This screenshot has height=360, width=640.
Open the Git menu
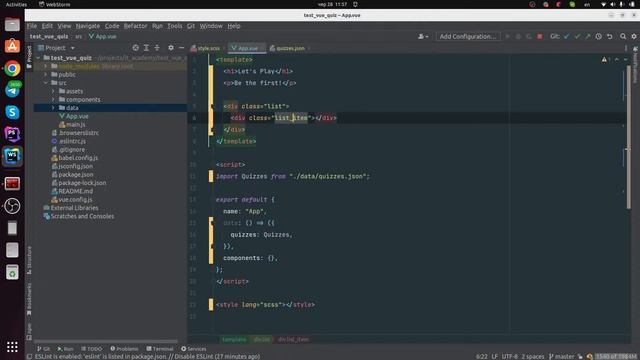coord(191,26)
